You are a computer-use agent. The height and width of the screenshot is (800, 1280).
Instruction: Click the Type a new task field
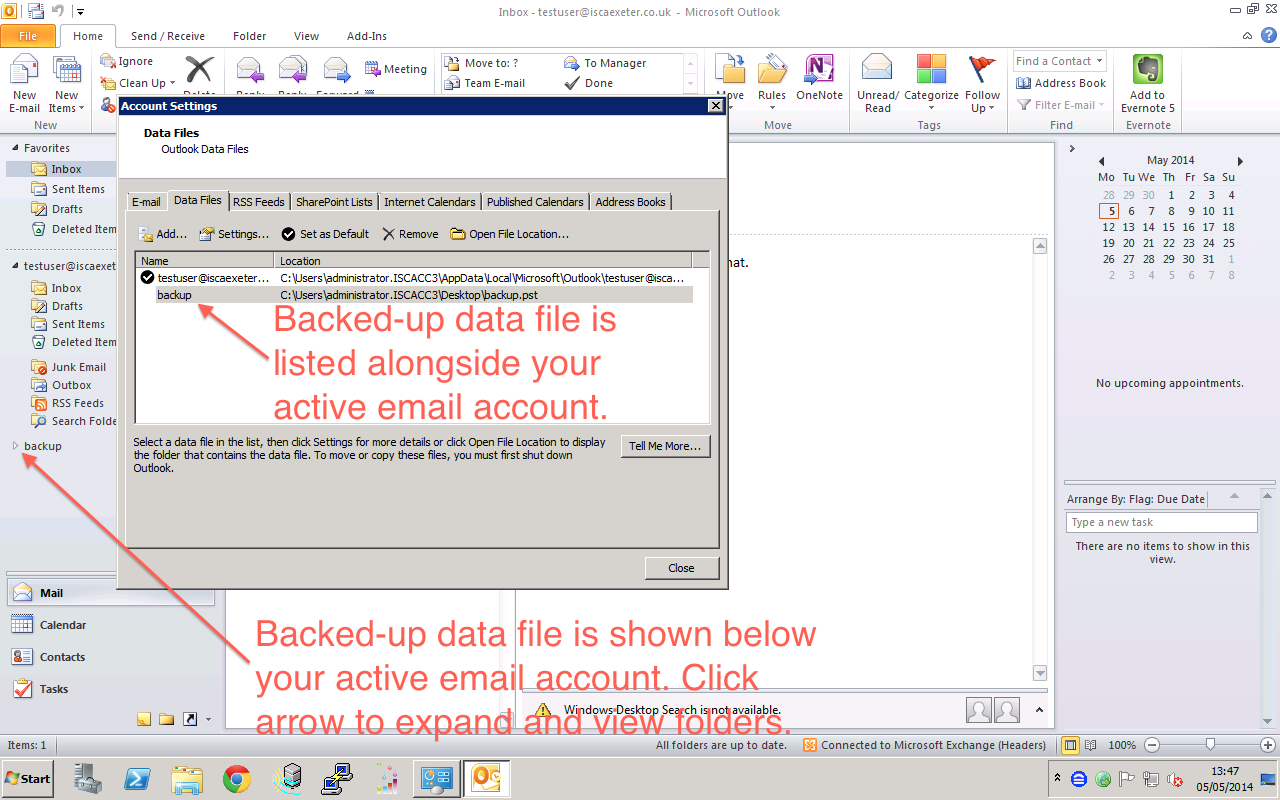[1161, 522]
